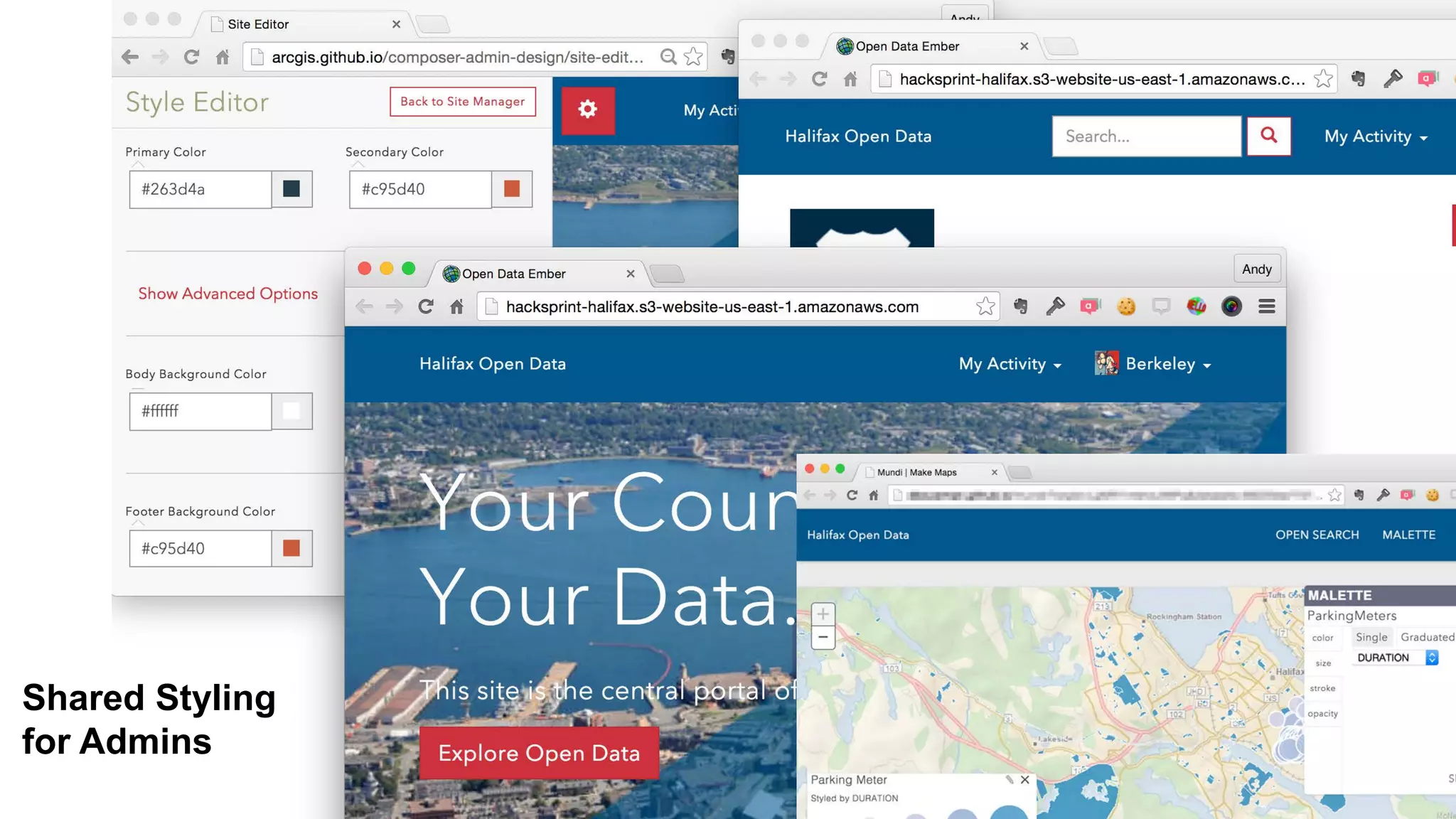Open the Berkeley user dropdown

(x=1168, y=364)
